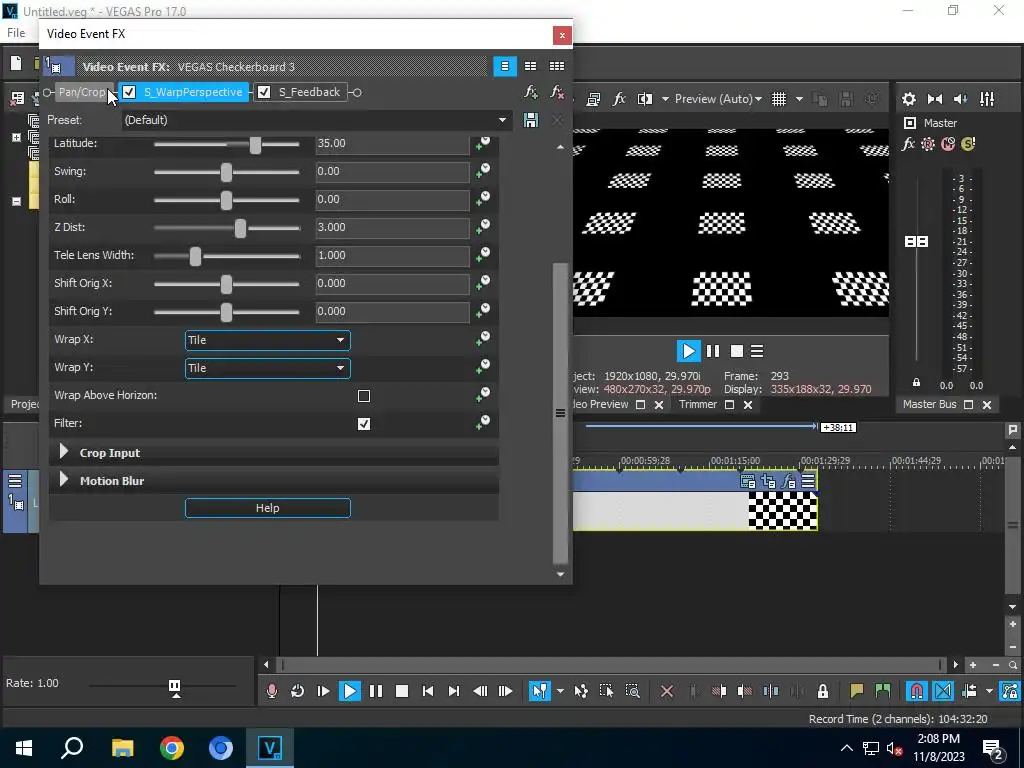The width and height of the screenshot is (1024, 768).
Task: Switch to the Master Bus tab
Action: (x=929, y=404)
